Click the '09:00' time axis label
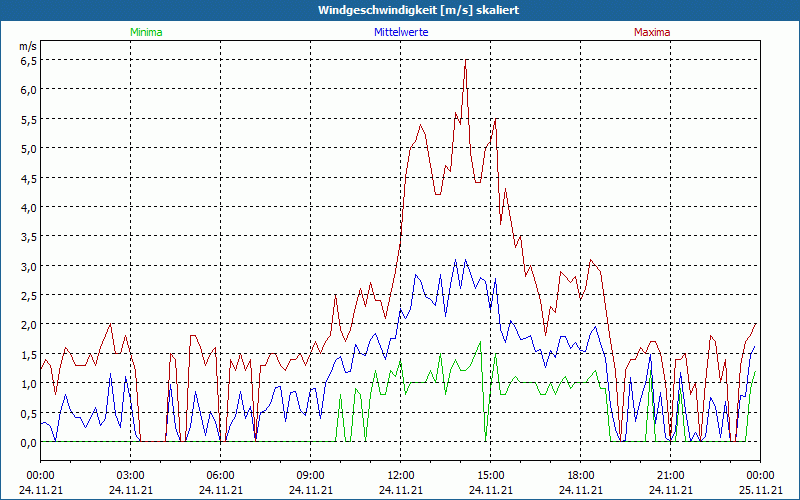 [x=310, y=476]
